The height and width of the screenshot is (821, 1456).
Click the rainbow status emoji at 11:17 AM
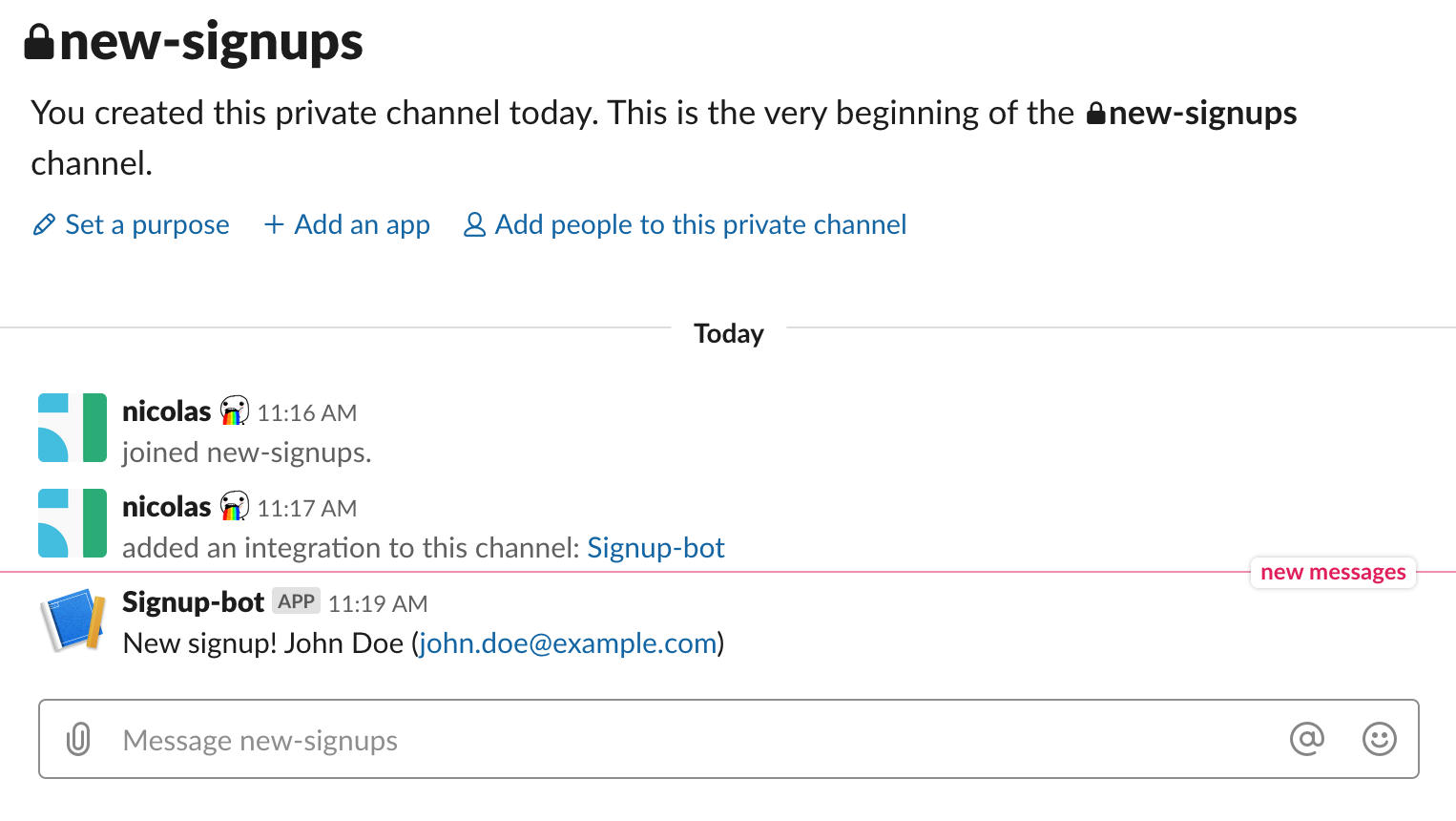(x=234, y=507)
